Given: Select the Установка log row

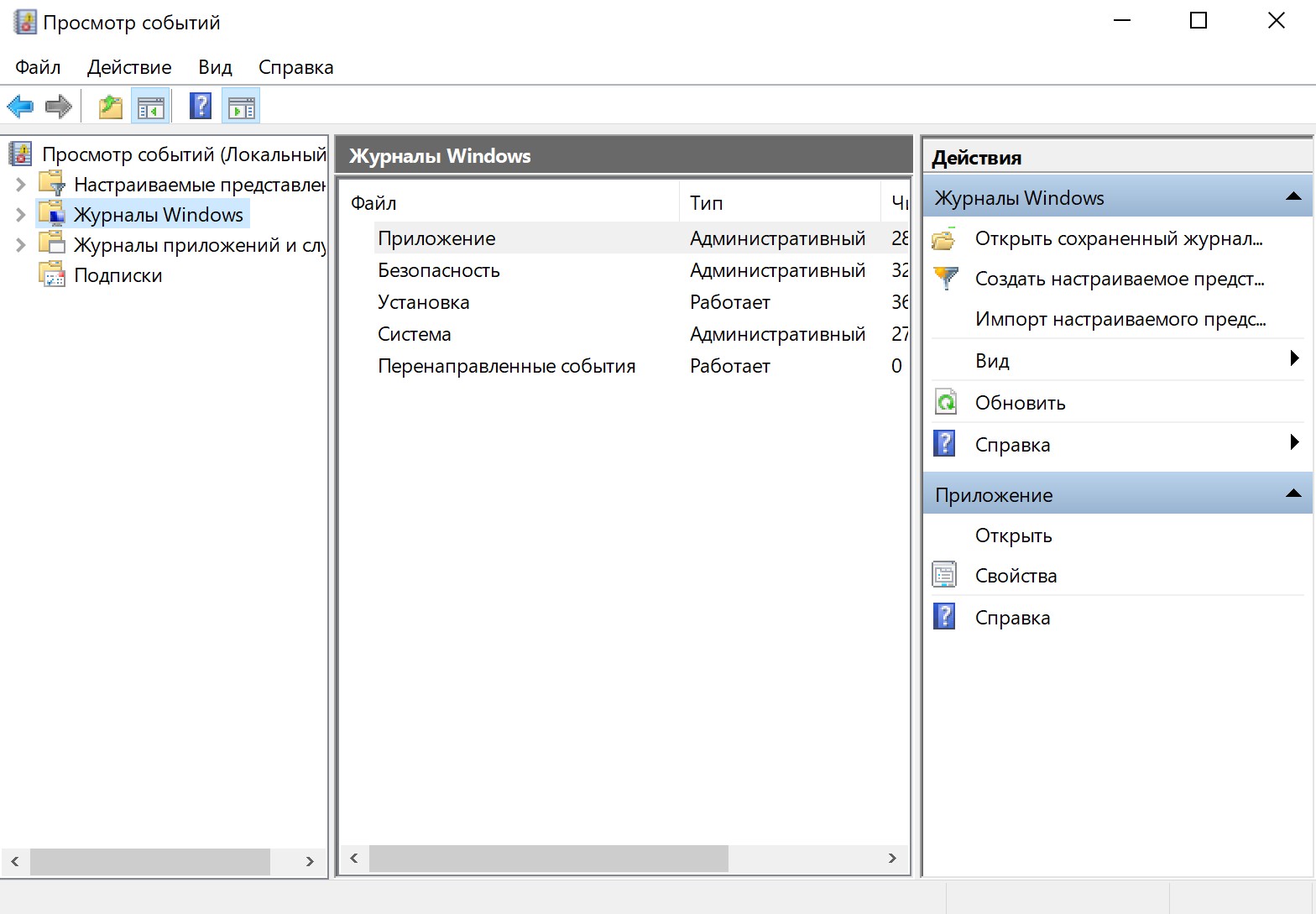Looking at the screenshot, I should tap(641, 302).
